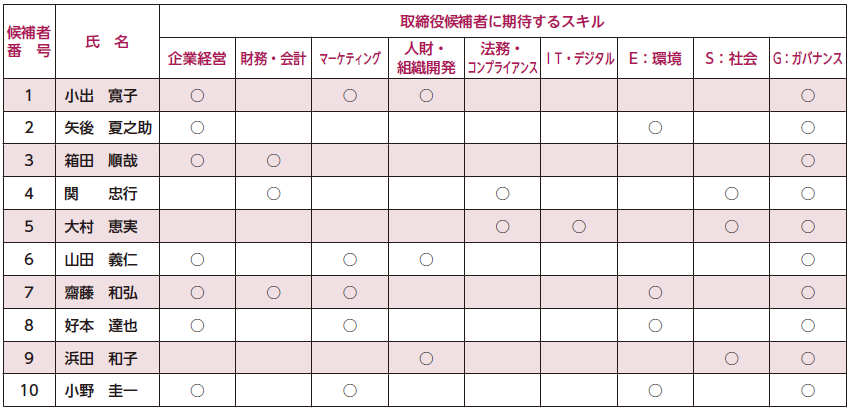Select the 人財・組織開発 circle for 山田 義仁

(x=426, y=260)
